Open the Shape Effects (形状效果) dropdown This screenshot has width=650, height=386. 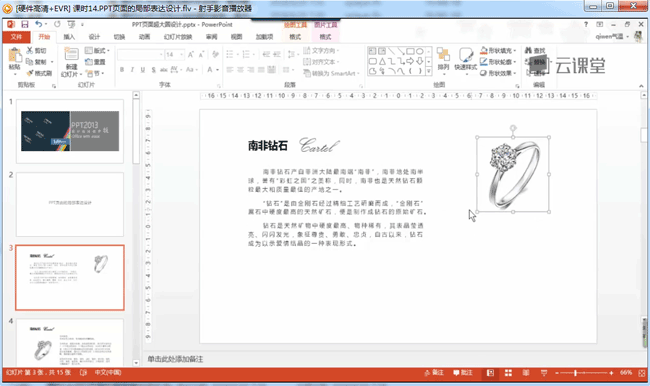498,73
